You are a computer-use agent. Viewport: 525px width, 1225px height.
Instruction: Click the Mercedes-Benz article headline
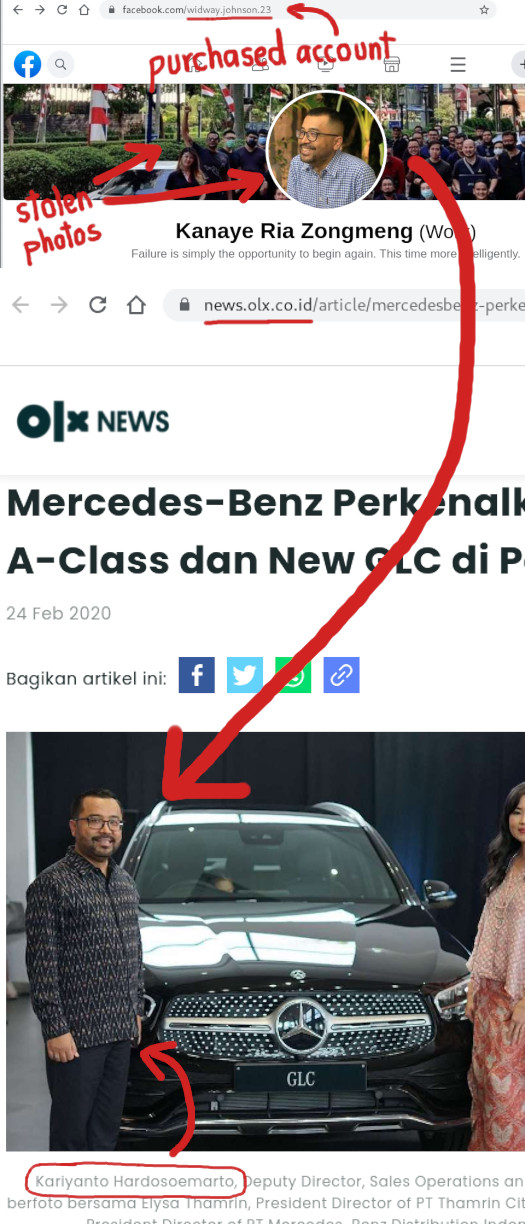point(265,530)
